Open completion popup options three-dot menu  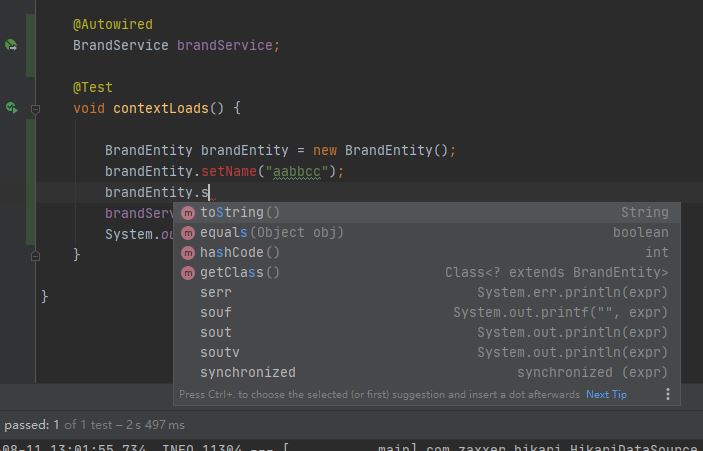668,394
